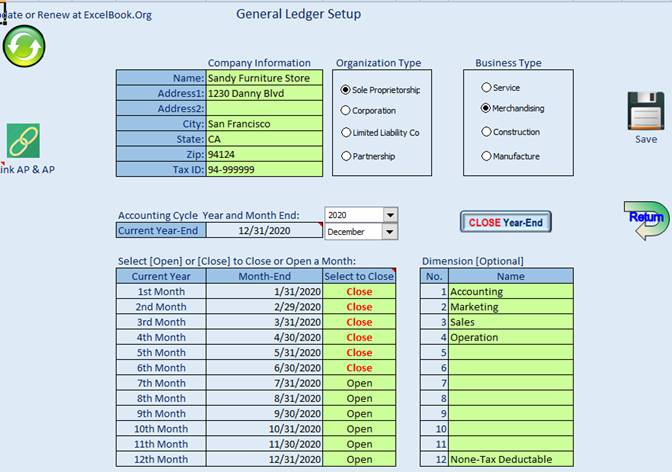
Task: Click Open status for 7th Month
Action: [x=359, y=383]
